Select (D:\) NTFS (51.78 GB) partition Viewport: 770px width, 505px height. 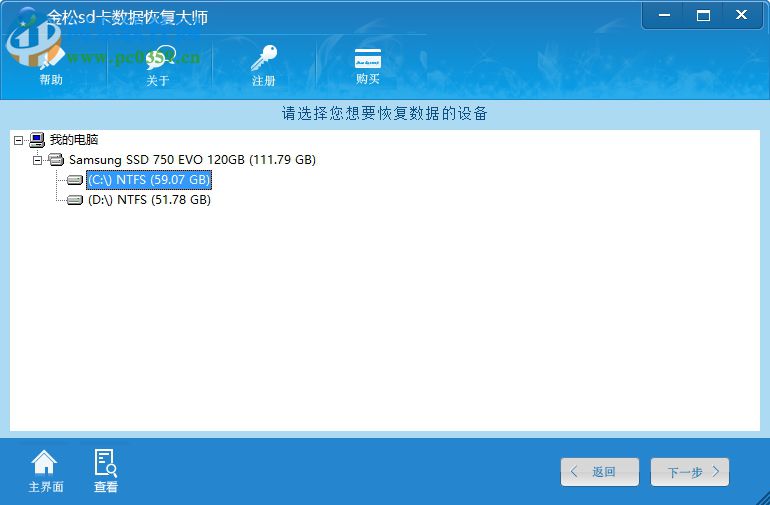pos(149,200)
